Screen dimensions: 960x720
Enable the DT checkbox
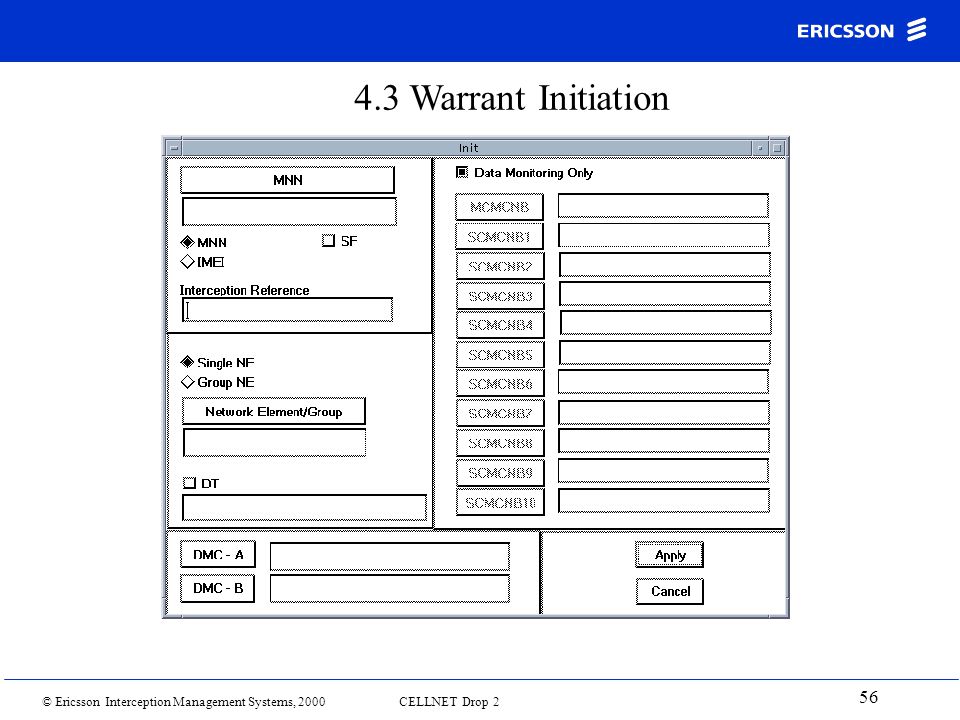coord(189,483)
